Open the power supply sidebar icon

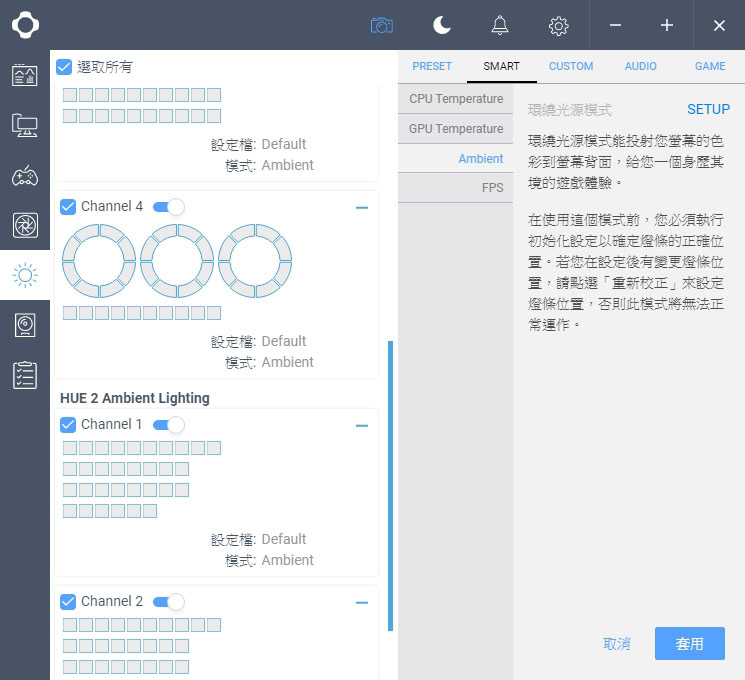25,325
